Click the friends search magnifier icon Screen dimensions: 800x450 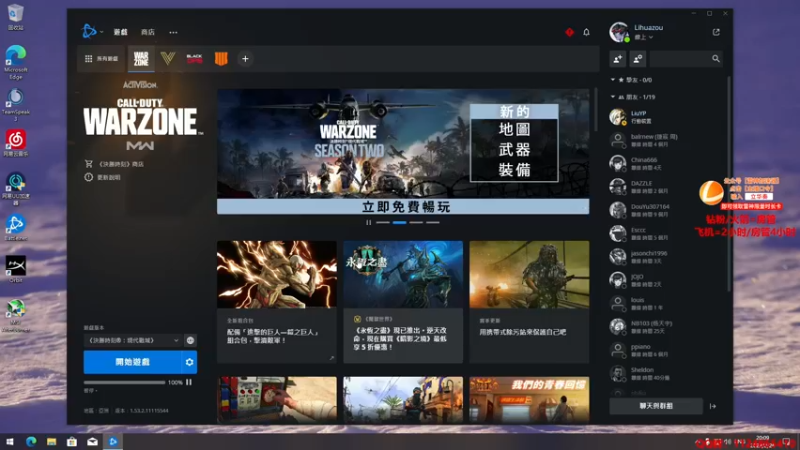click(x=716, y=59)
